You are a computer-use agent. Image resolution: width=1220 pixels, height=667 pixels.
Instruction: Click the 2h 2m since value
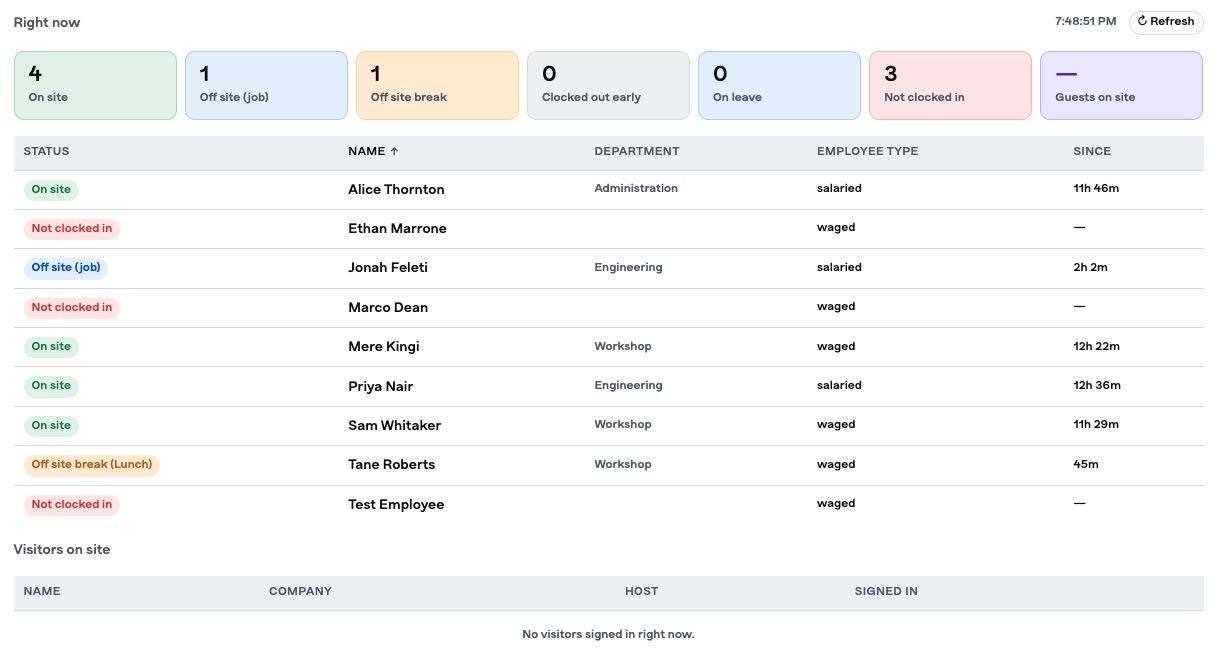coord(1090,267)
